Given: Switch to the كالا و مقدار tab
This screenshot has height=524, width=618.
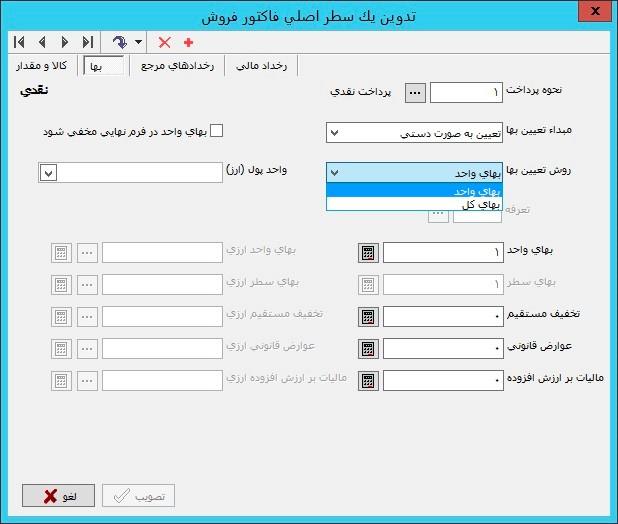Looking at the screenshot, I should 39,66.
